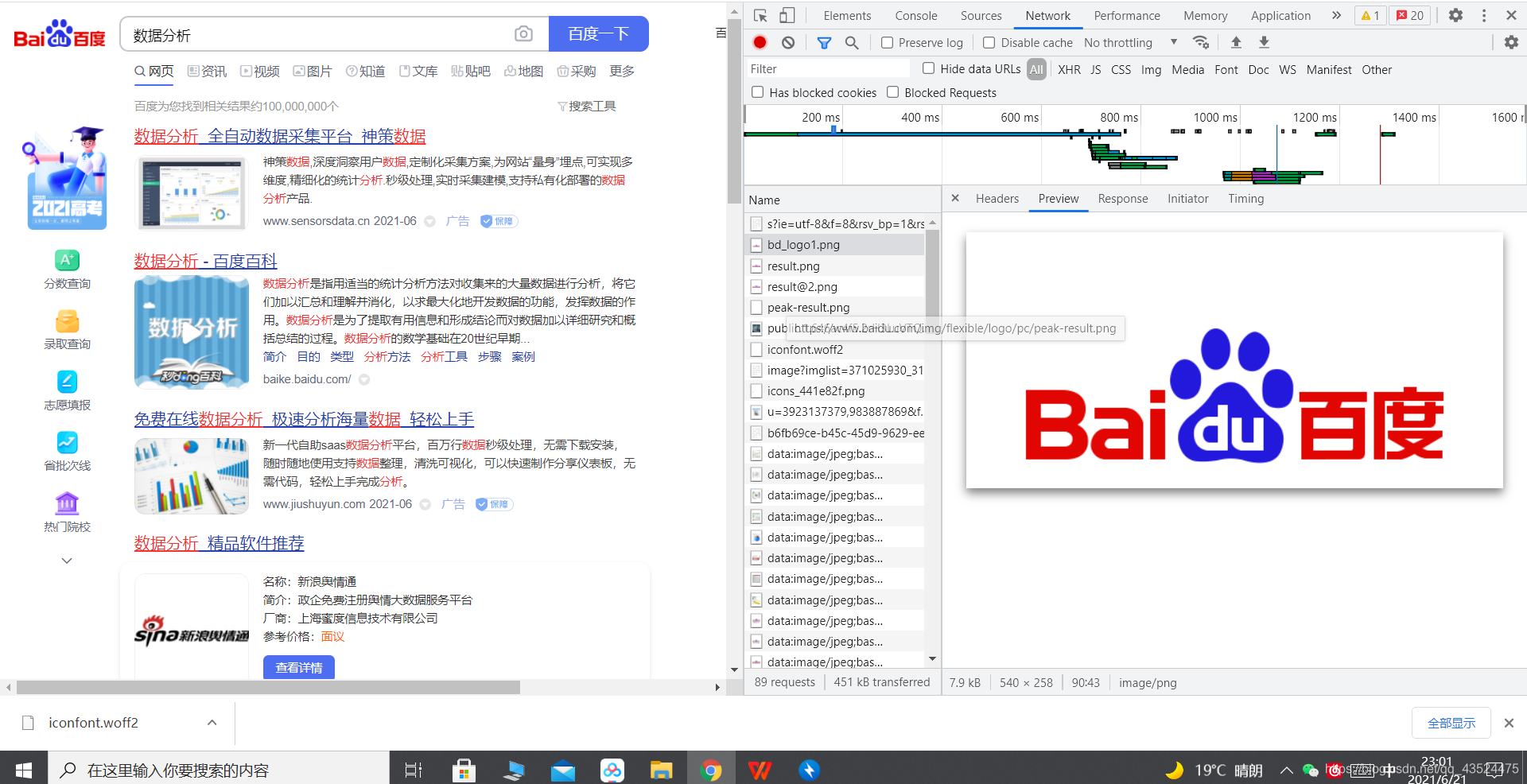Open the Timing tab of request
1527x784 pixels.
(1245, 199)
